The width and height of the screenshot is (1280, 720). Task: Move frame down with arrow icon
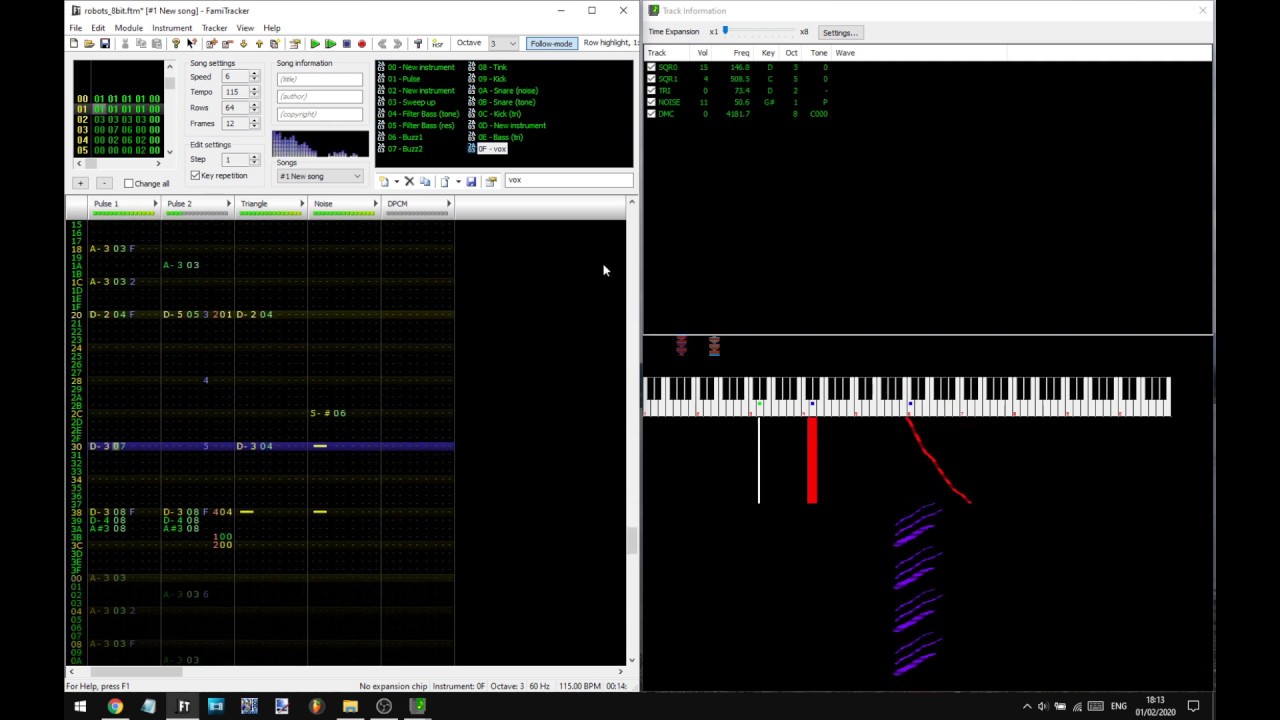coord(243,44)
